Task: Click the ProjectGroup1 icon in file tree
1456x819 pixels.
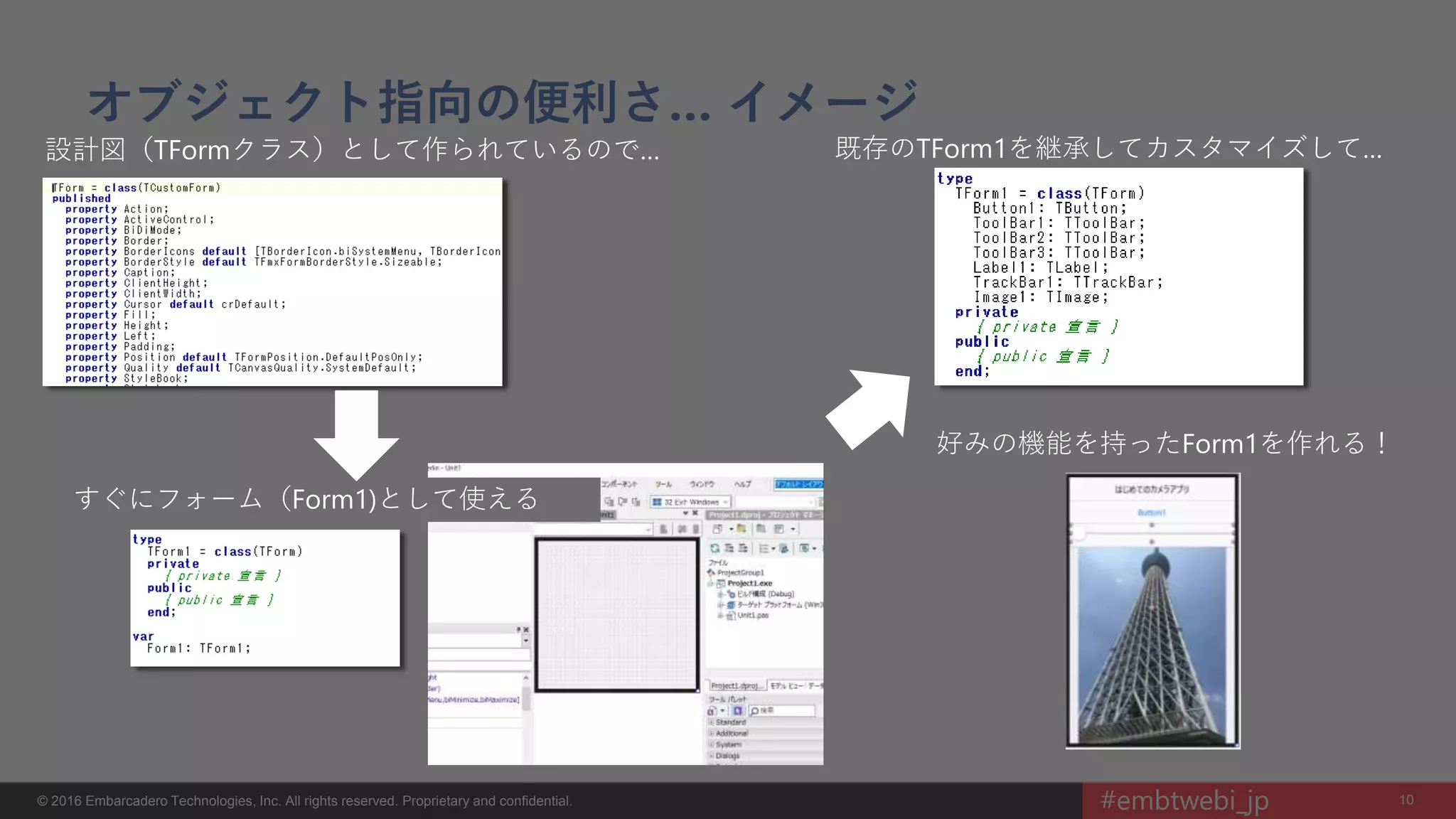Action: (x=711, y=572)
